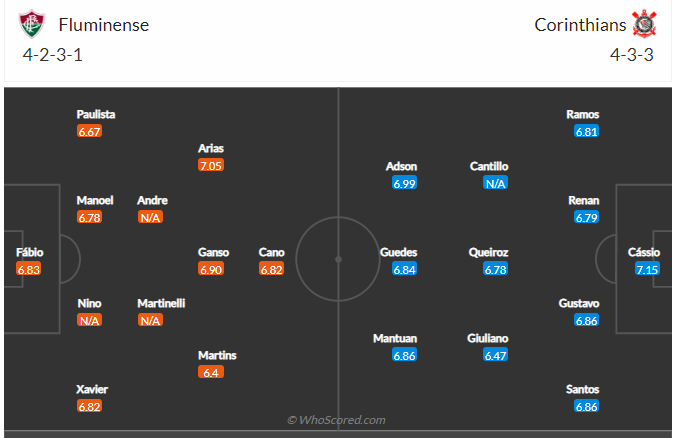Click player name Mantuan
The image size is (680, 438).
tap(395, 339)
